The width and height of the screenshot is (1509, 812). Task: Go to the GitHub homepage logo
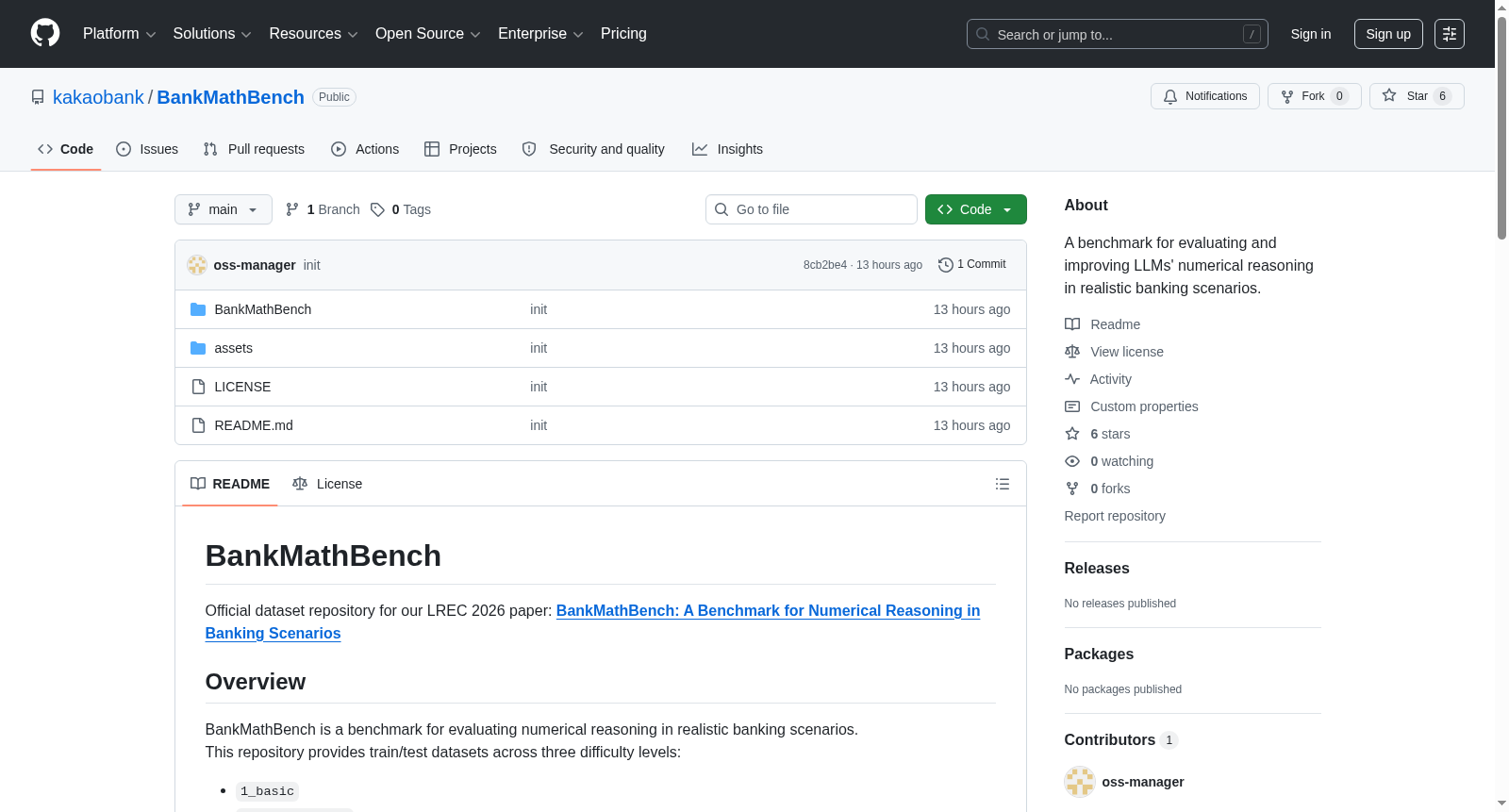(x=45, y=34)
